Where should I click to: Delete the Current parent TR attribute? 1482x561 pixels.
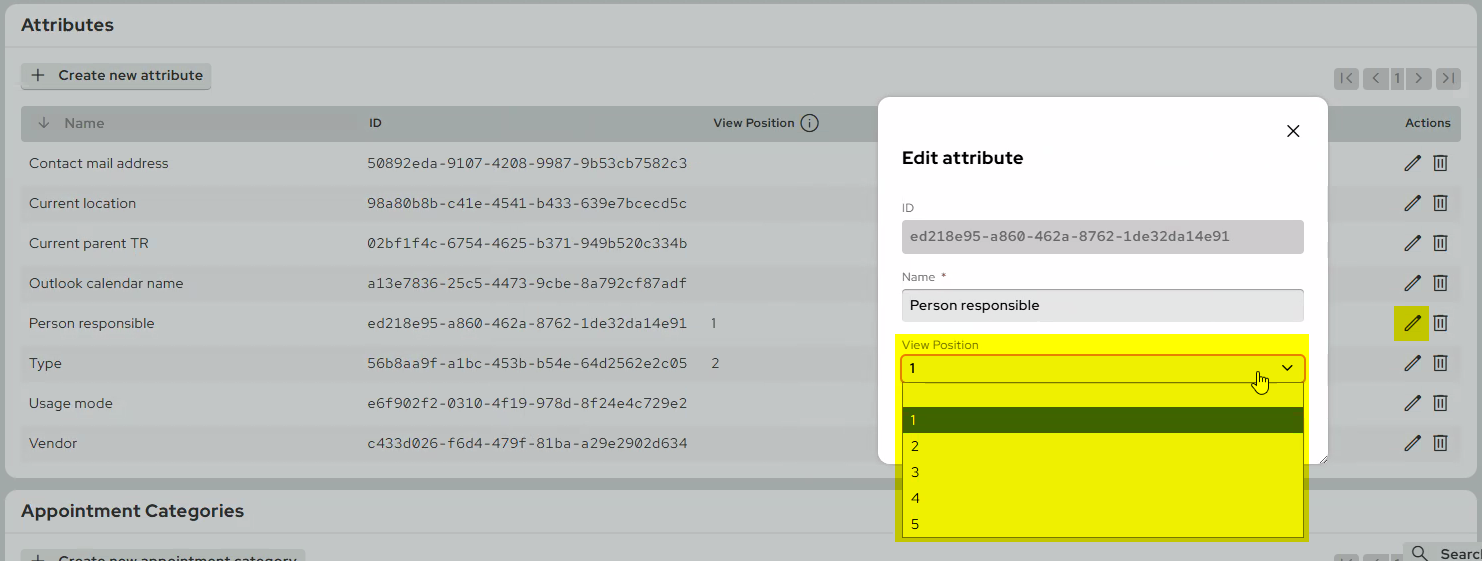(1440, 243)
